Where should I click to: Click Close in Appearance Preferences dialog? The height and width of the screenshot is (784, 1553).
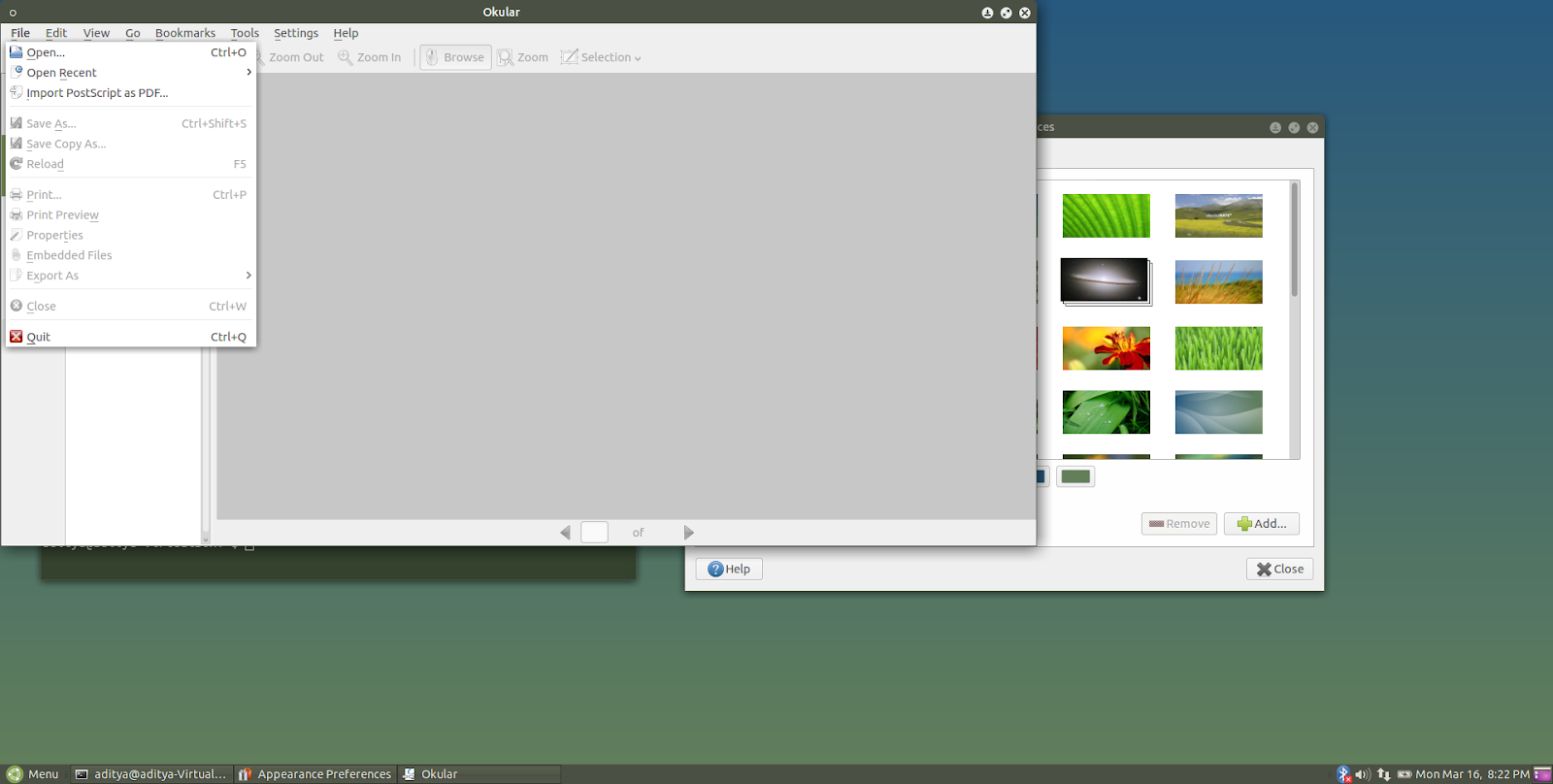point(1280,569)
